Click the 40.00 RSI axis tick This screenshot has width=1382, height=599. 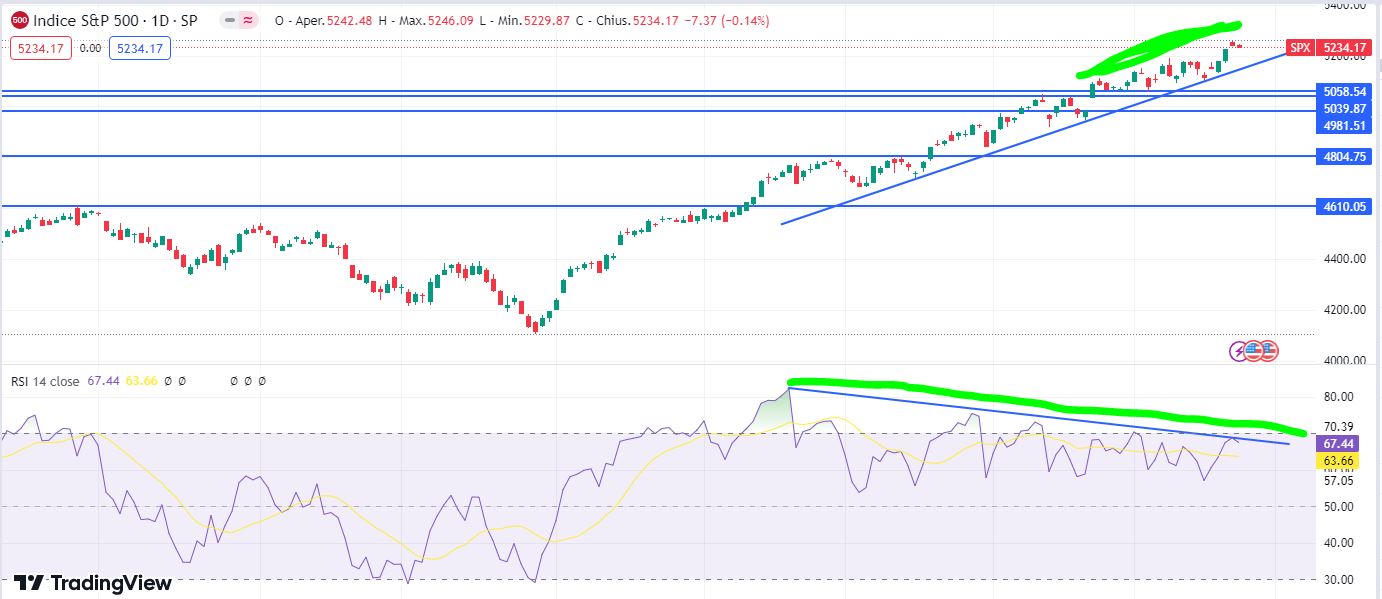1338,543
